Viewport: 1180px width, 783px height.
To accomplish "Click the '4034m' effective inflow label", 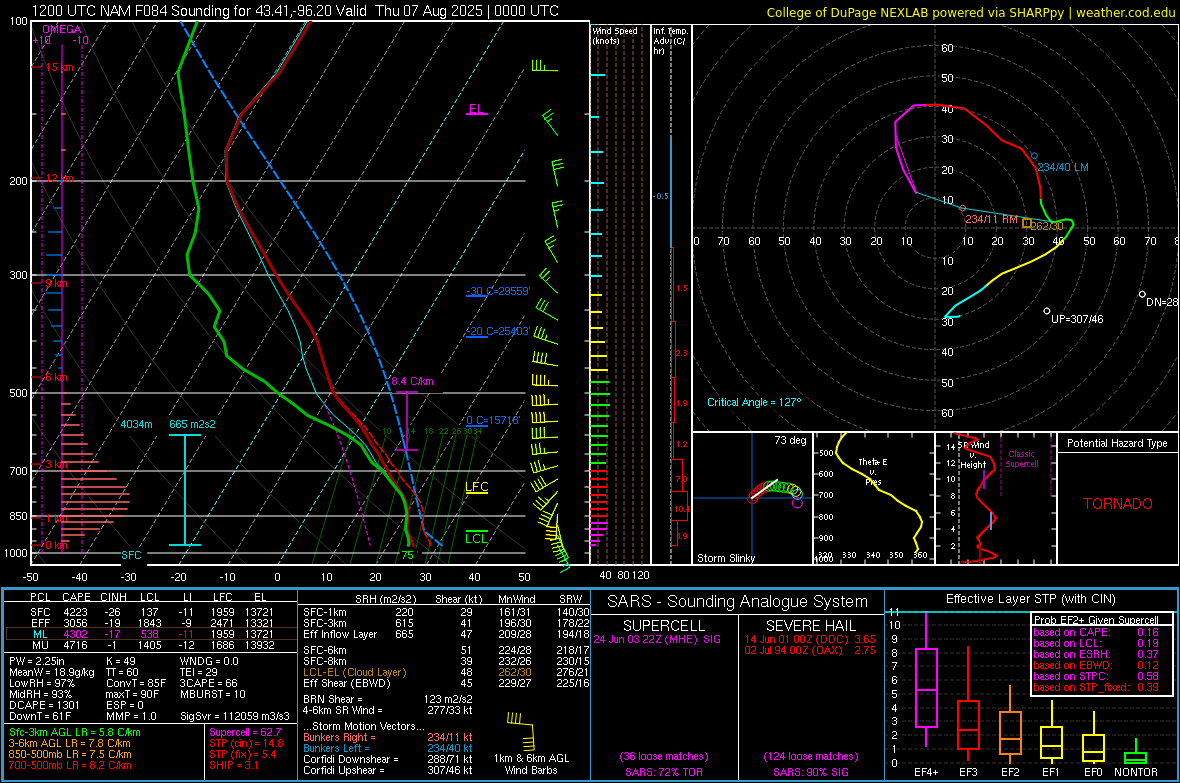I will [136, 424].
